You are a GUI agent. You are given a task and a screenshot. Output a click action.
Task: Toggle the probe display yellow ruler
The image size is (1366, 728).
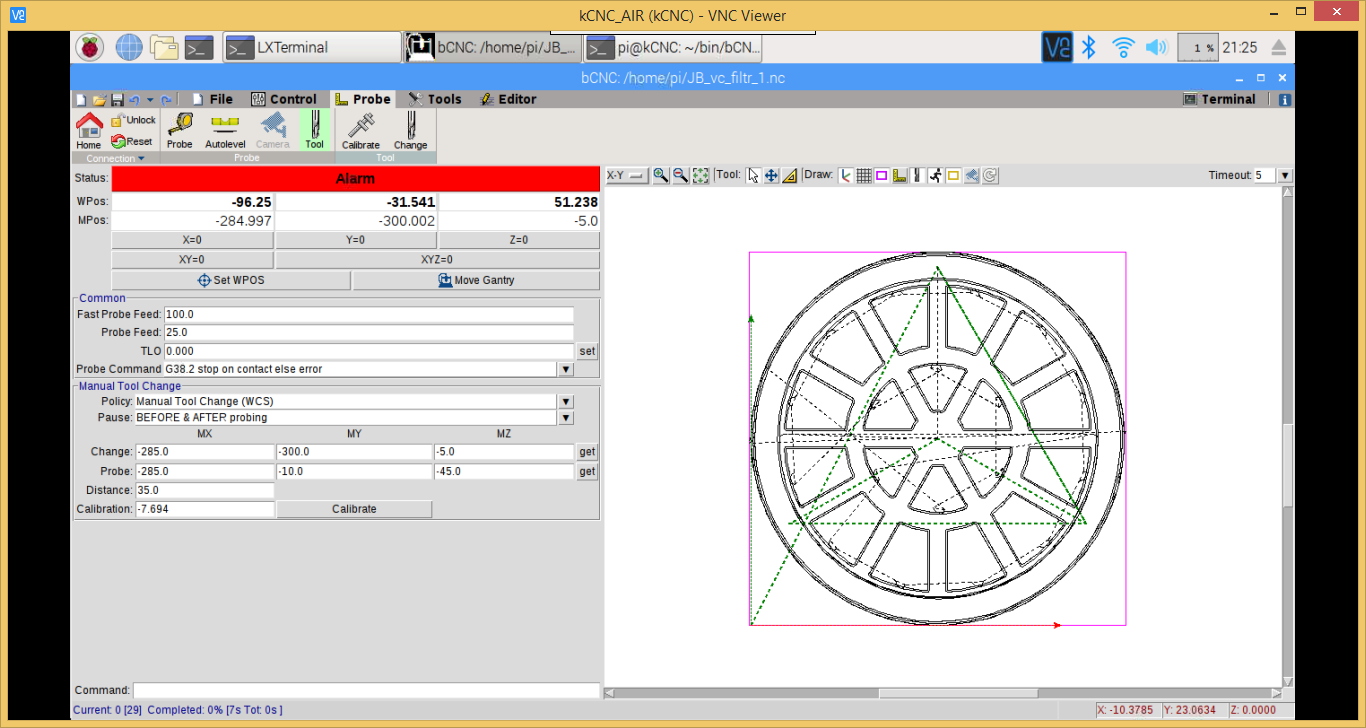click(x=900, y=175)
